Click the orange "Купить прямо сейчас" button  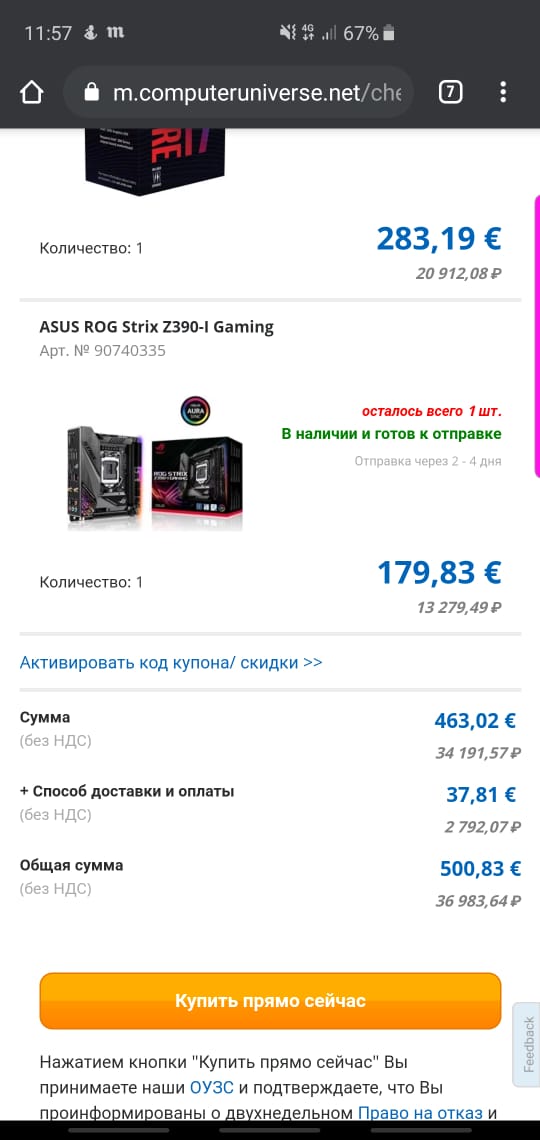pos(270,1001)
